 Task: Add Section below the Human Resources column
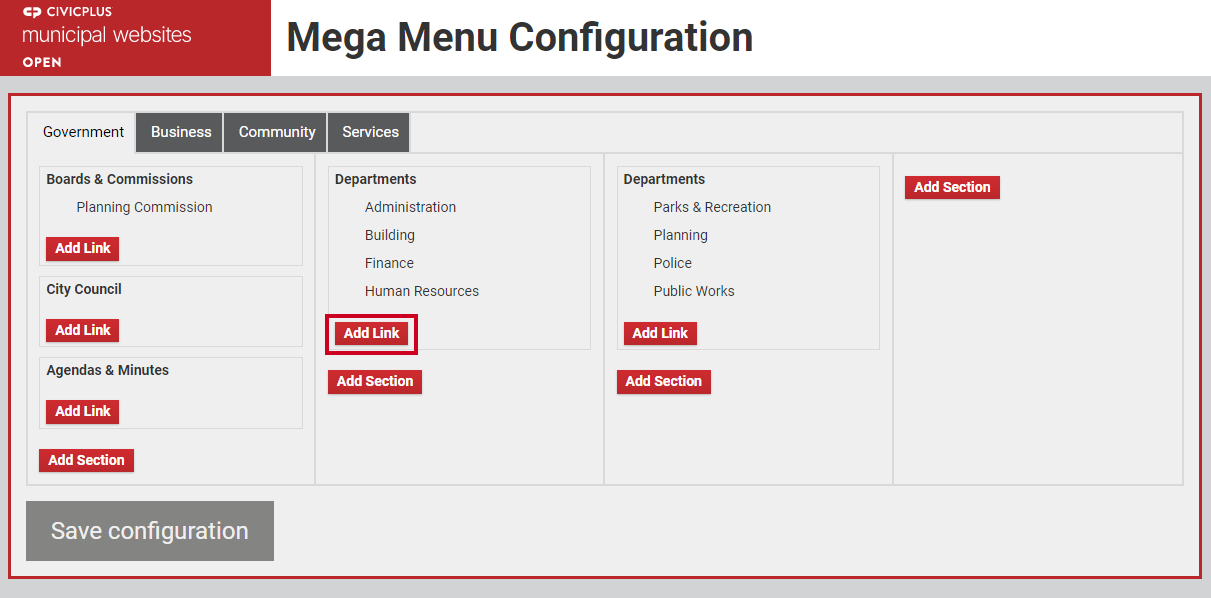375,381
